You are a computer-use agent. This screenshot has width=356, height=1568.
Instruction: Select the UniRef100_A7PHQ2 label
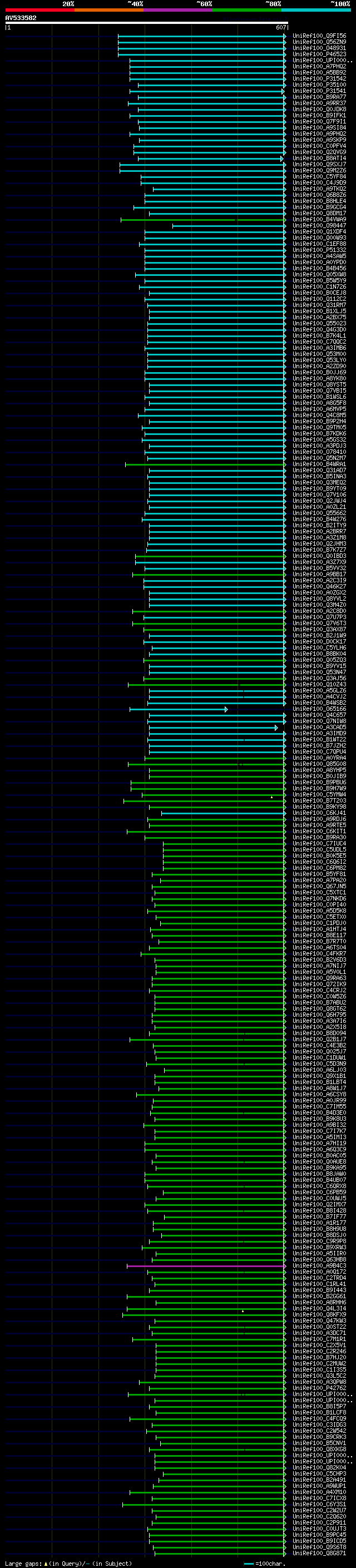coord(319,66)
